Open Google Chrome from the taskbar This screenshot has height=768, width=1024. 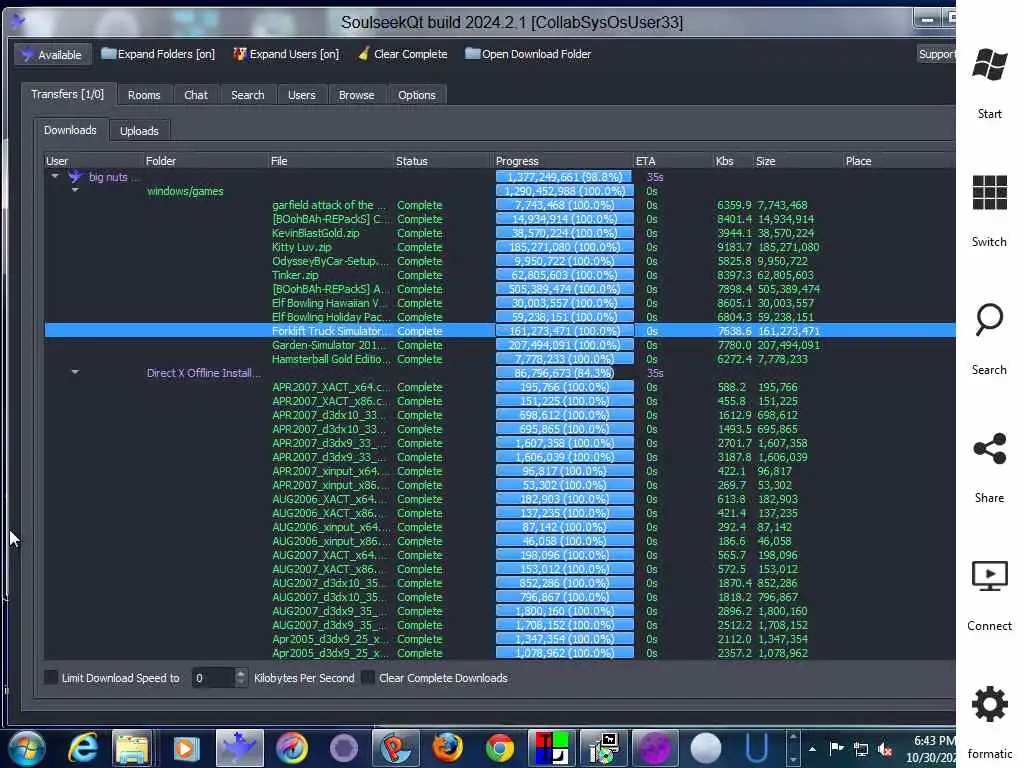pos(500,748)
